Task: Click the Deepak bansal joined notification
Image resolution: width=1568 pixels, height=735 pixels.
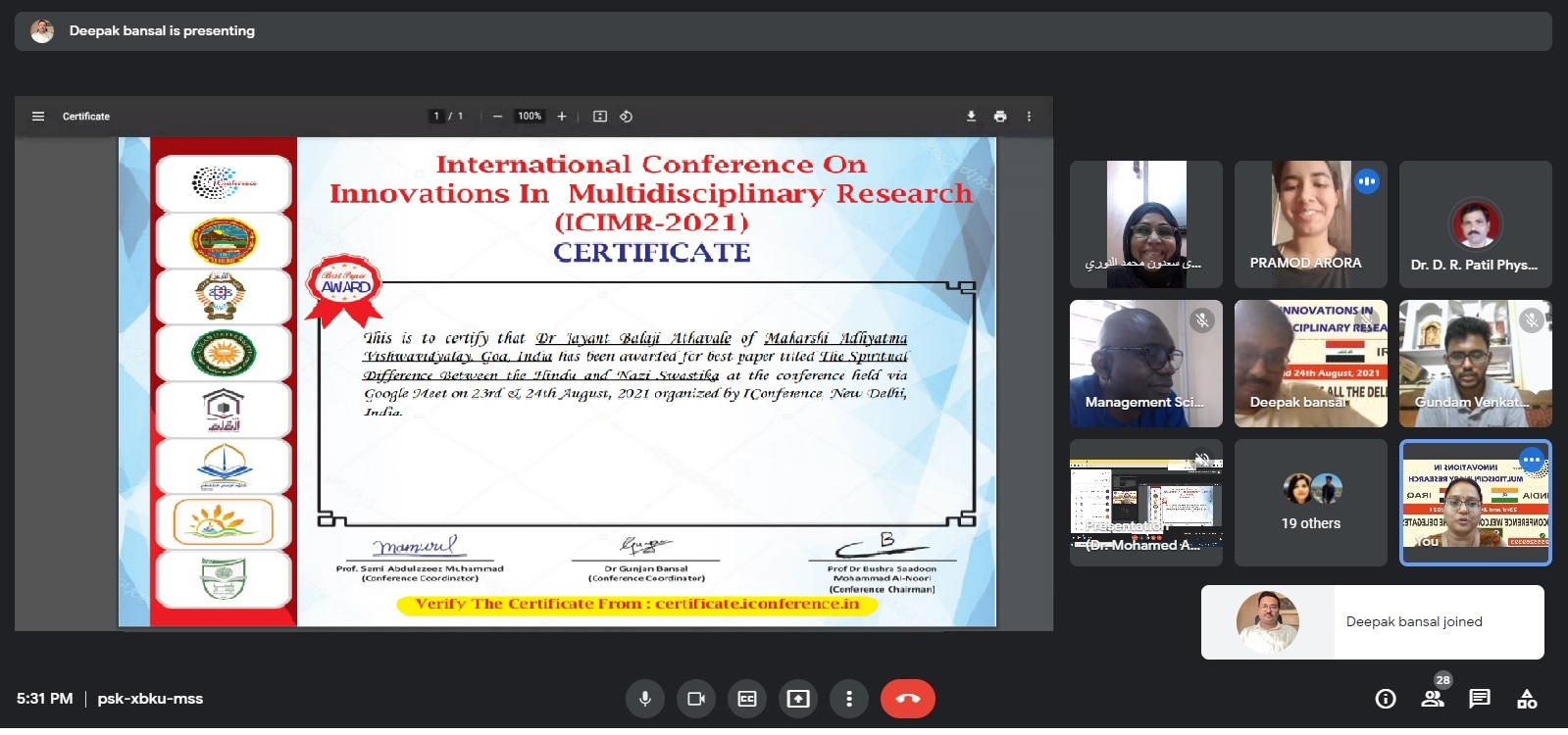Action: pyautogui.click(x=1373, y=622)
